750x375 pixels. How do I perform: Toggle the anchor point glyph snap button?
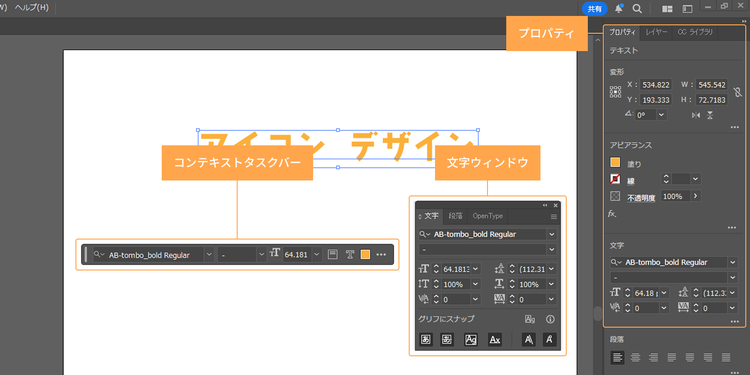coord(550,340)
